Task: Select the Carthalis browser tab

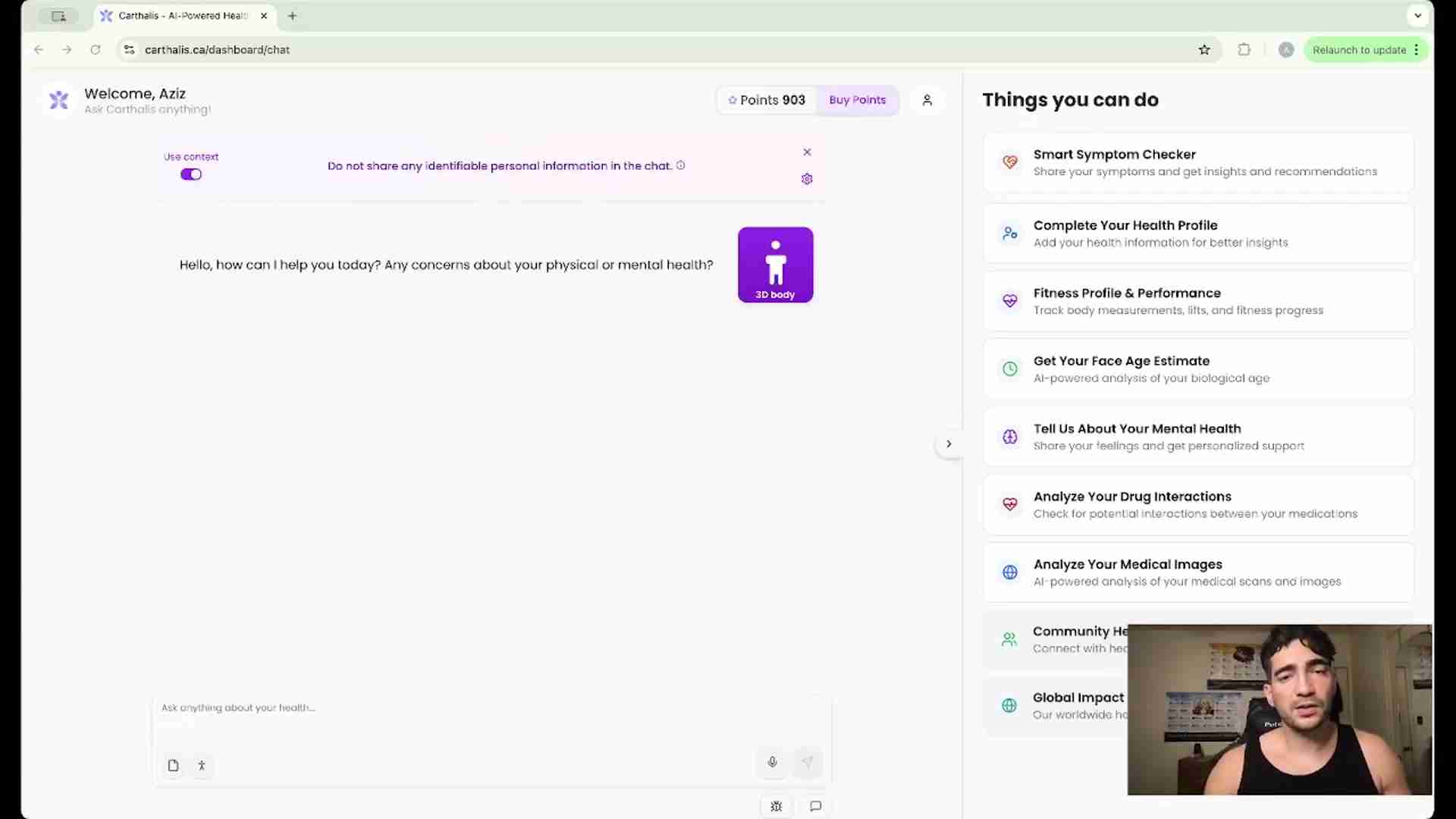Action: click(x=182, y=15)
